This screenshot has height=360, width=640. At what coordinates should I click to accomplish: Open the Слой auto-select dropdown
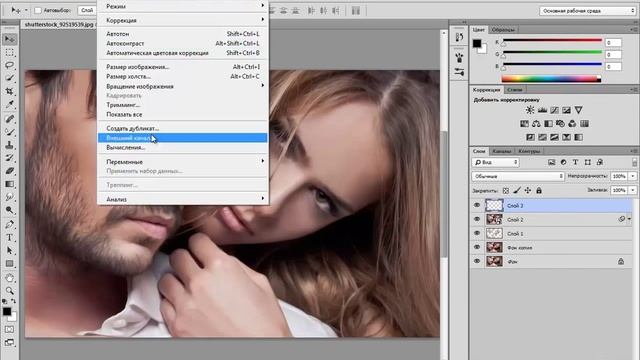[x=87, y=10]
